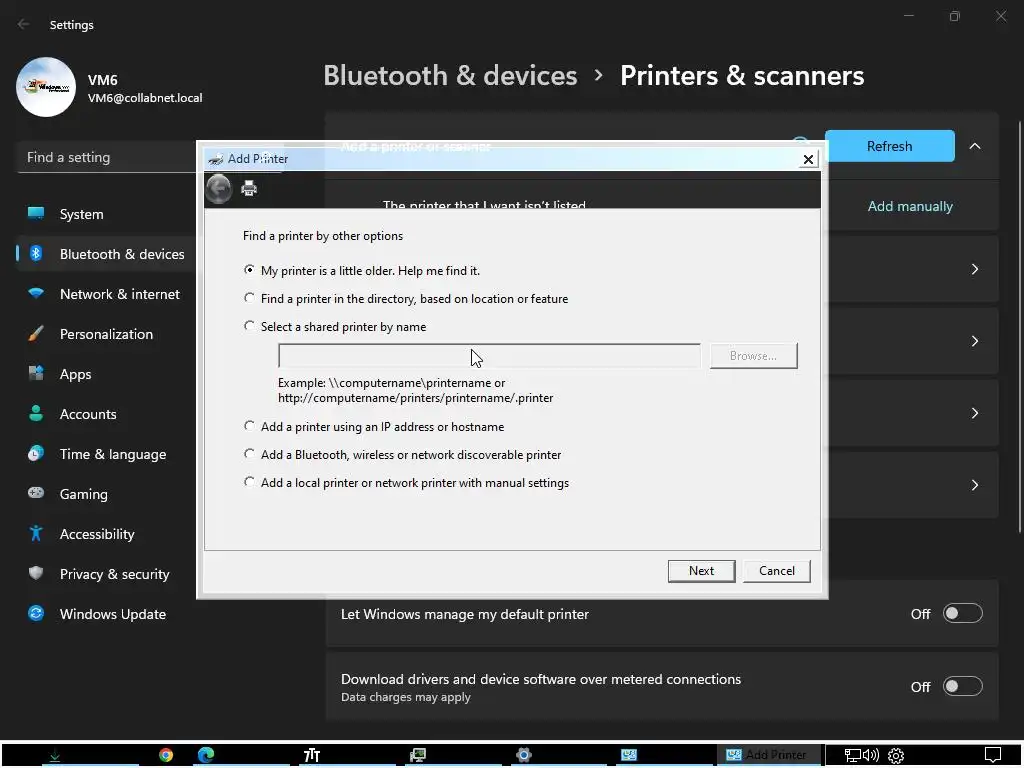Click the text-size TT icon in taskbar

pyautogui.click(x=312, y=756)
